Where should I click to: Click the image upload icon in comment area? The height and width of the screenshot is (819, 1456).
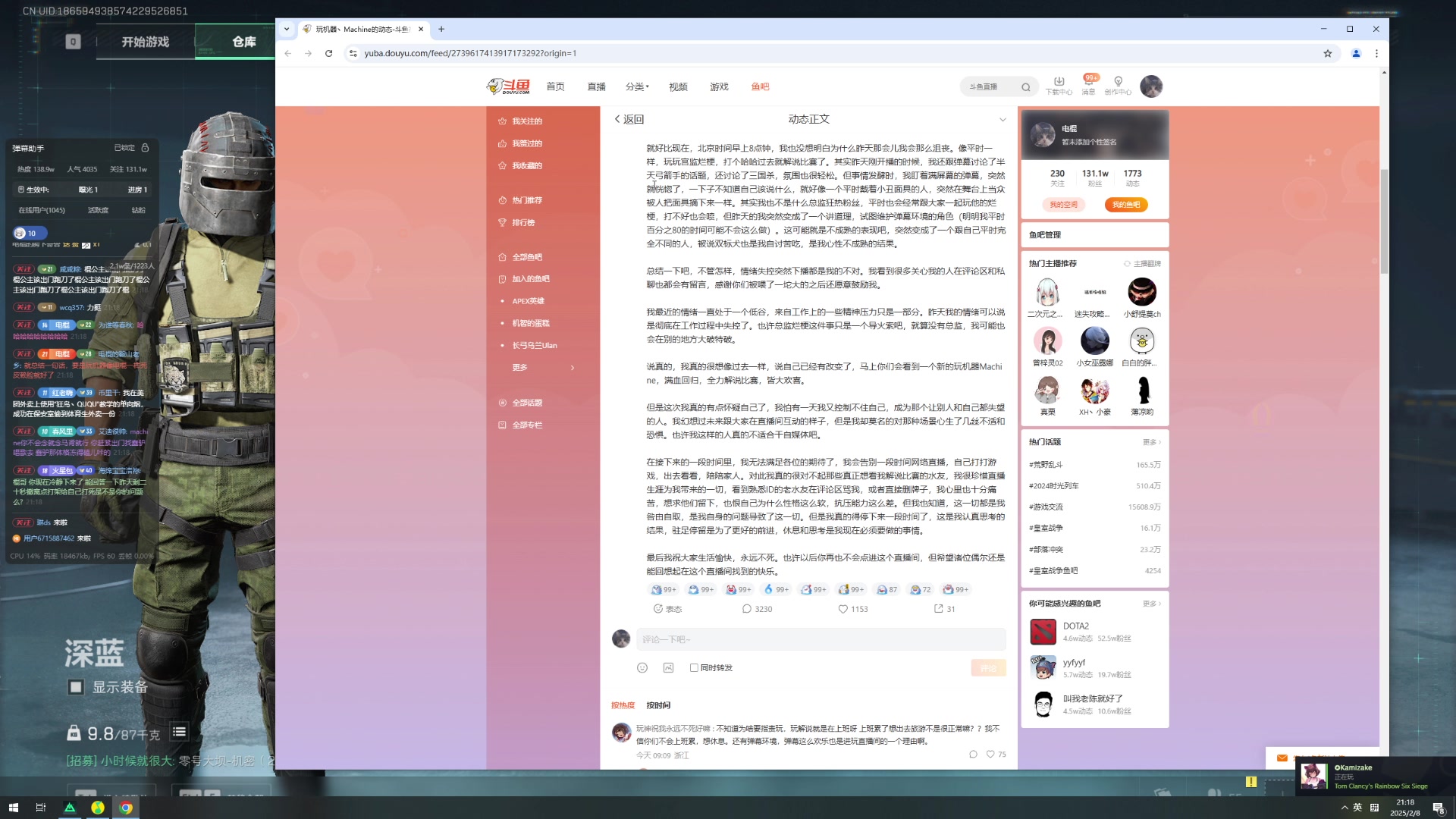(668, 667)
